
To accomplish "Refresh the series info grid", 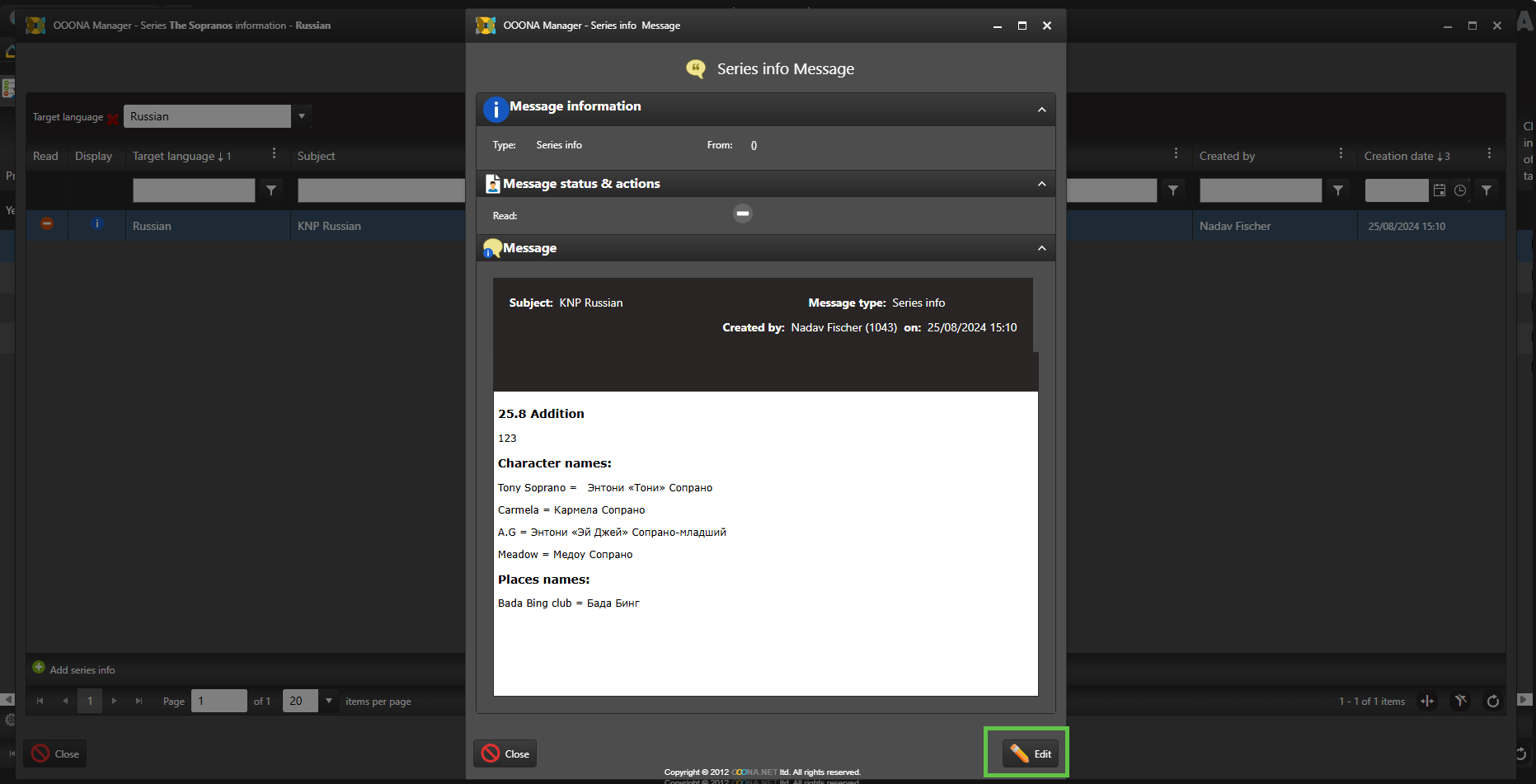I will click(x=1492, y=701).
